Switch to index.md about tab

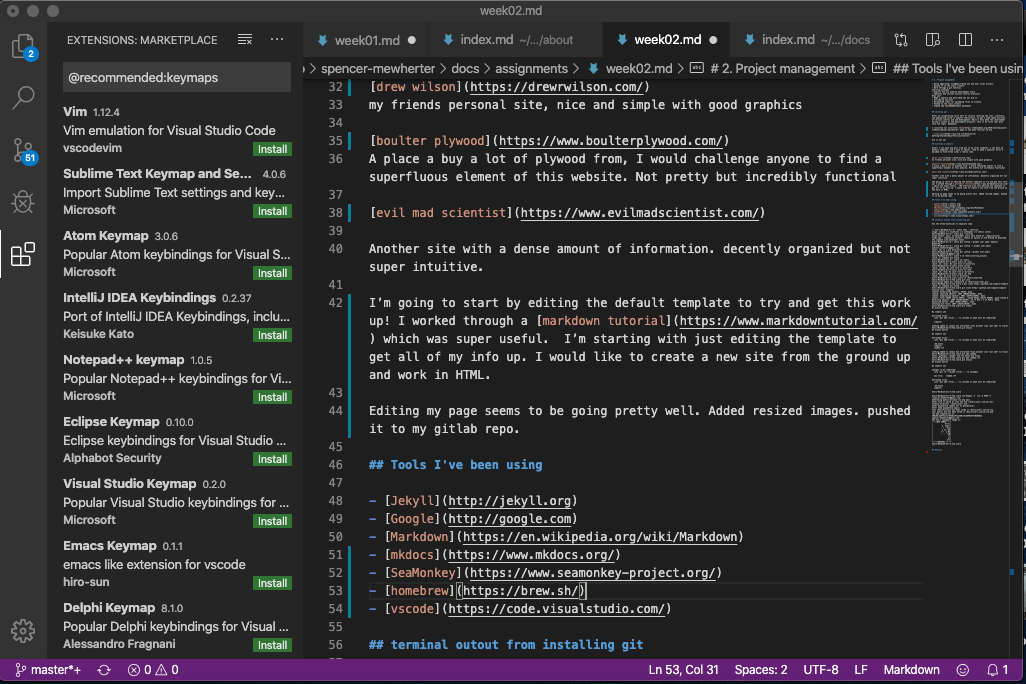pos(516,40)
